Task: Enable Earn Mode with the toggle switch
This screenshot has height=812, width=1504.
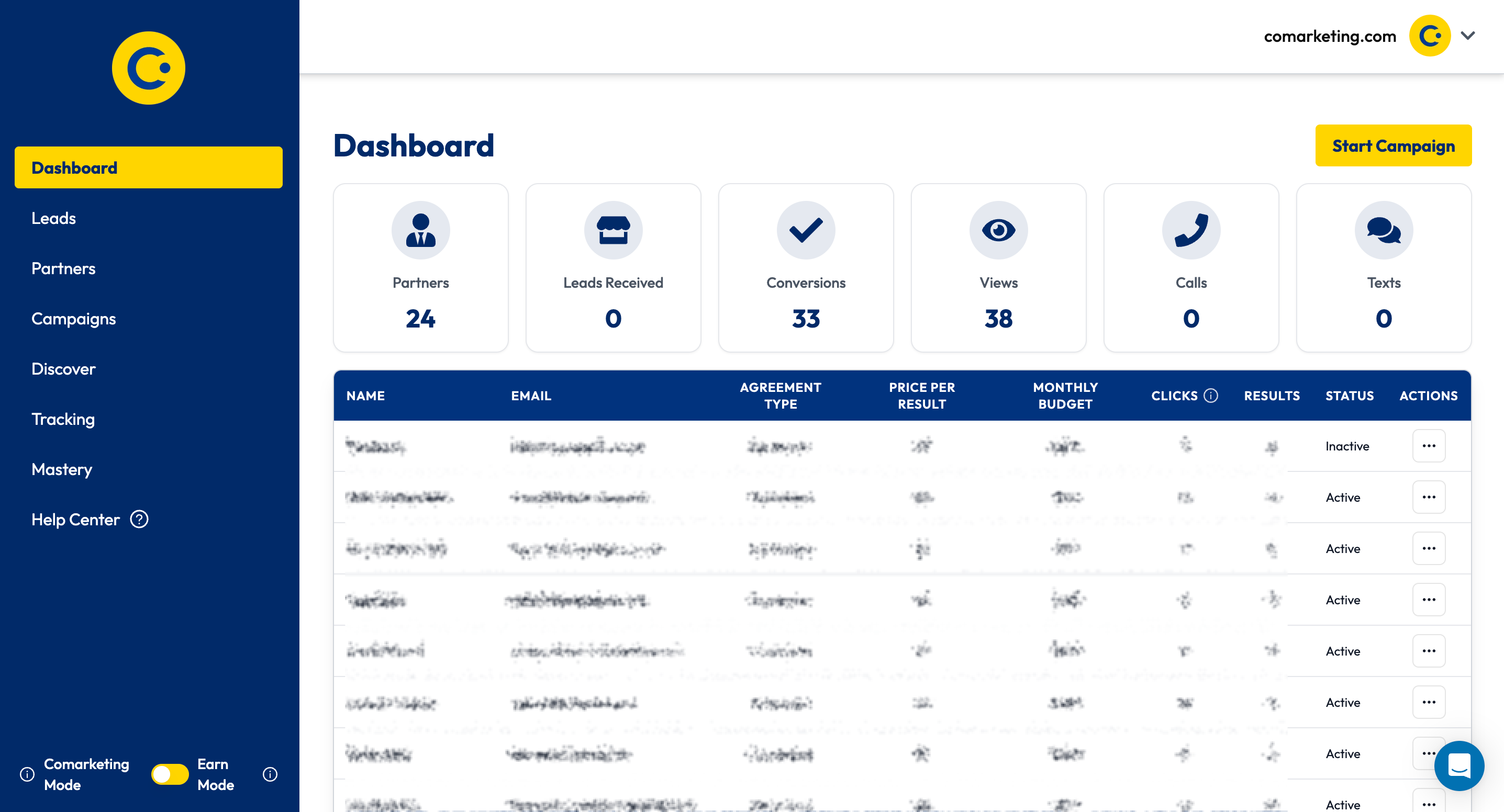Action: point(170,774)
